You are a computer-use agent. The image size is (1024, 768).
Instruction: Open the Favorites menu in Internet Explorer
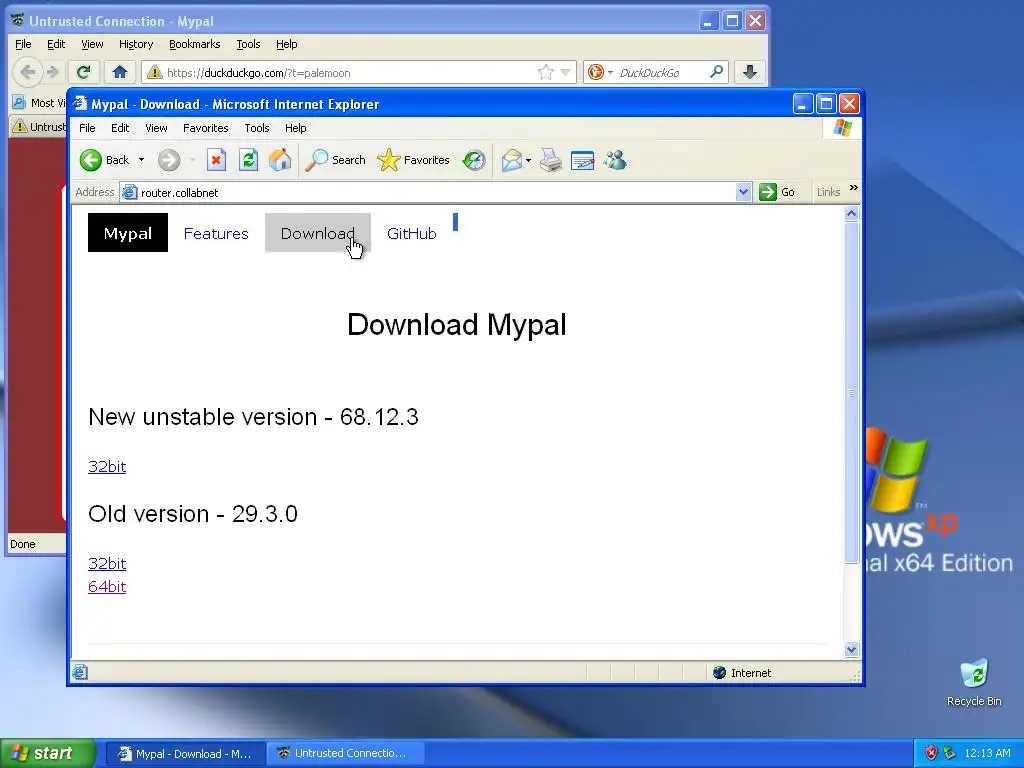point(206,128)
